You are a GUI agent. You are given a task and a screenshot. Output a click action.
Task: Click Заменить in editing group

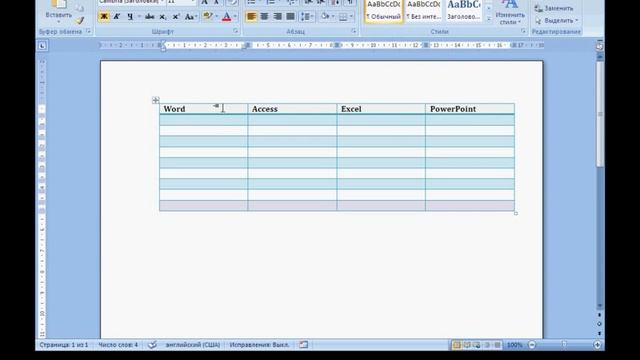(x=554, y=8)
